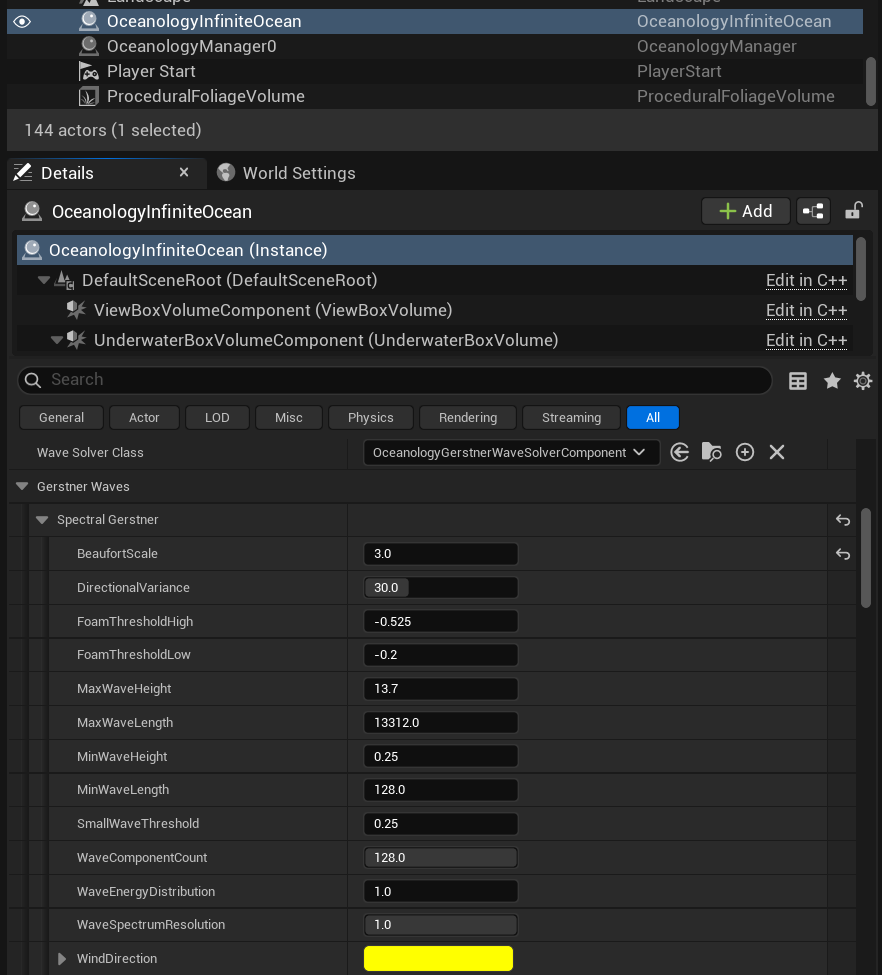882x975 pixels.
Task: Create new asset with the plus icon
Action: 744,452
